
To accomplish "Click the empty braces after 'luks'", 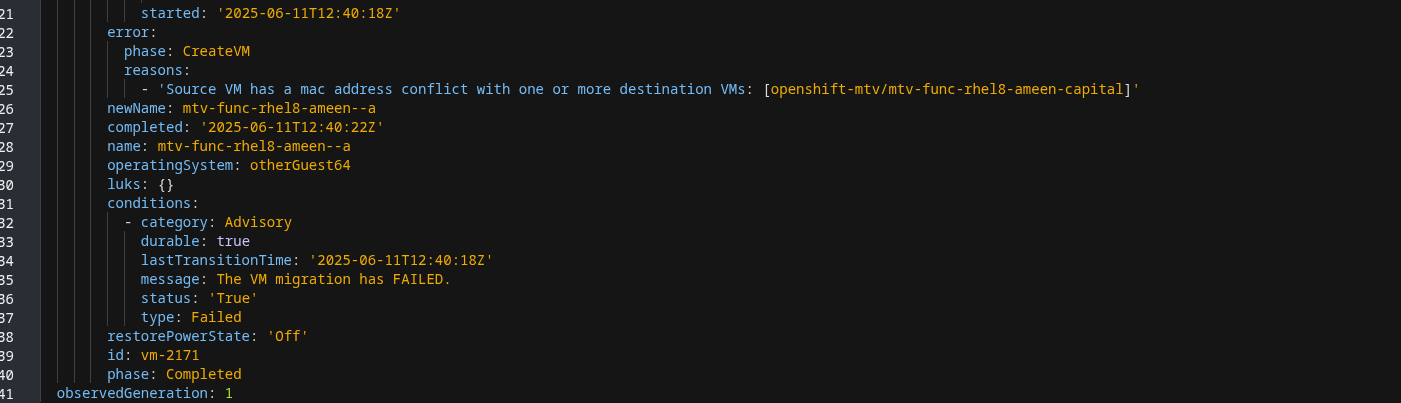I will [x=166, y=185].
